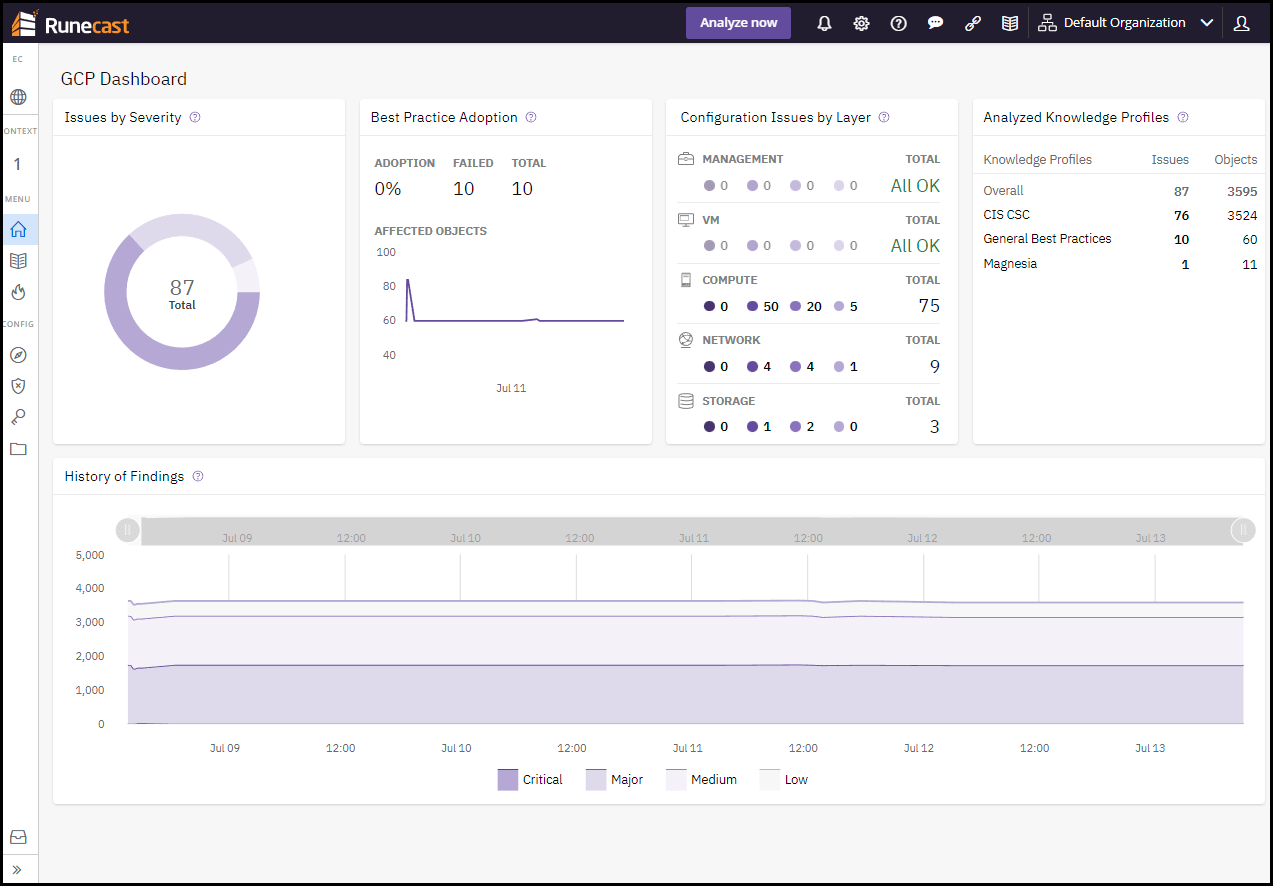Open the compass icon under Config
Viewport: 1273px width, 886px height.
point(18,355)
